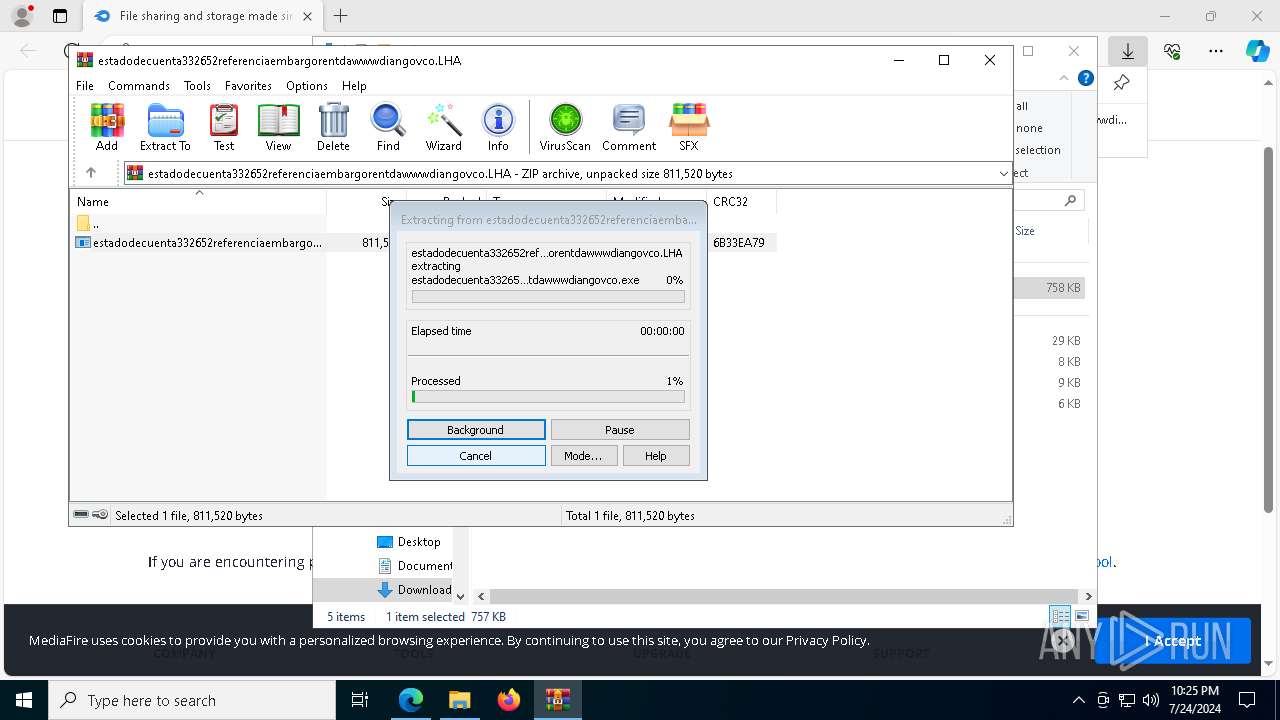
Task: Click the Delete trash can icon
Action: click(333, 127)
